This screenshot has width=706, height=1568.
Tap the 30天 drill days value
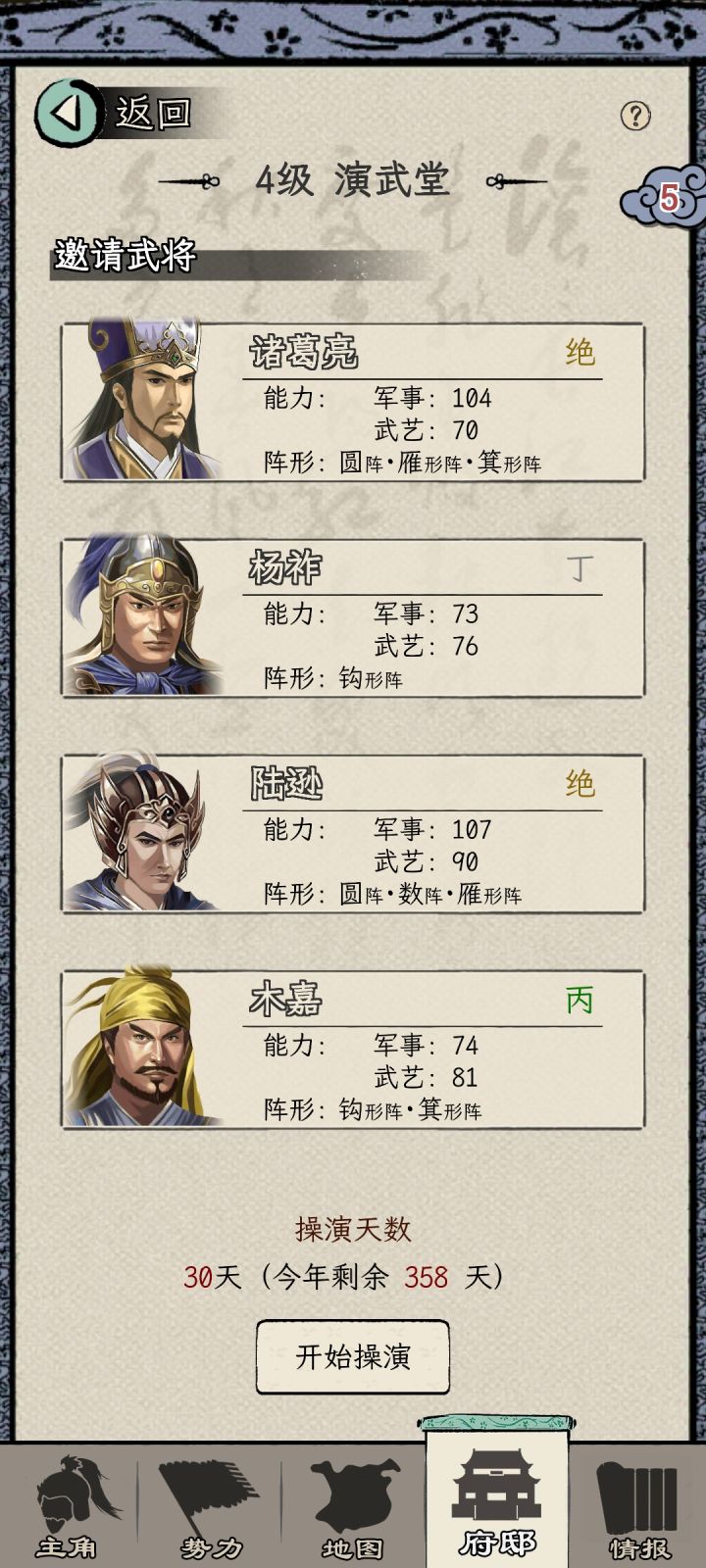pyautogui.click(x=212, y=1277)
